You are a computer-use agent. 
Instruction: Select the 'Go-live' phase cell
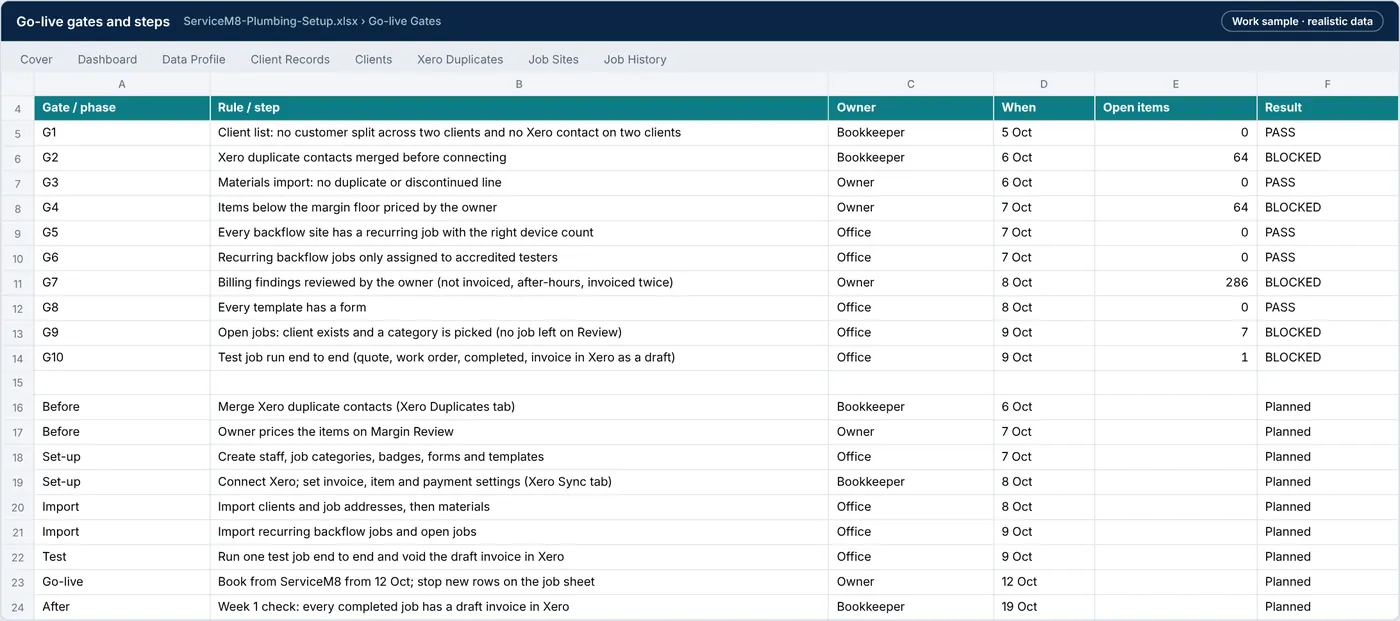tap(122, 582)
